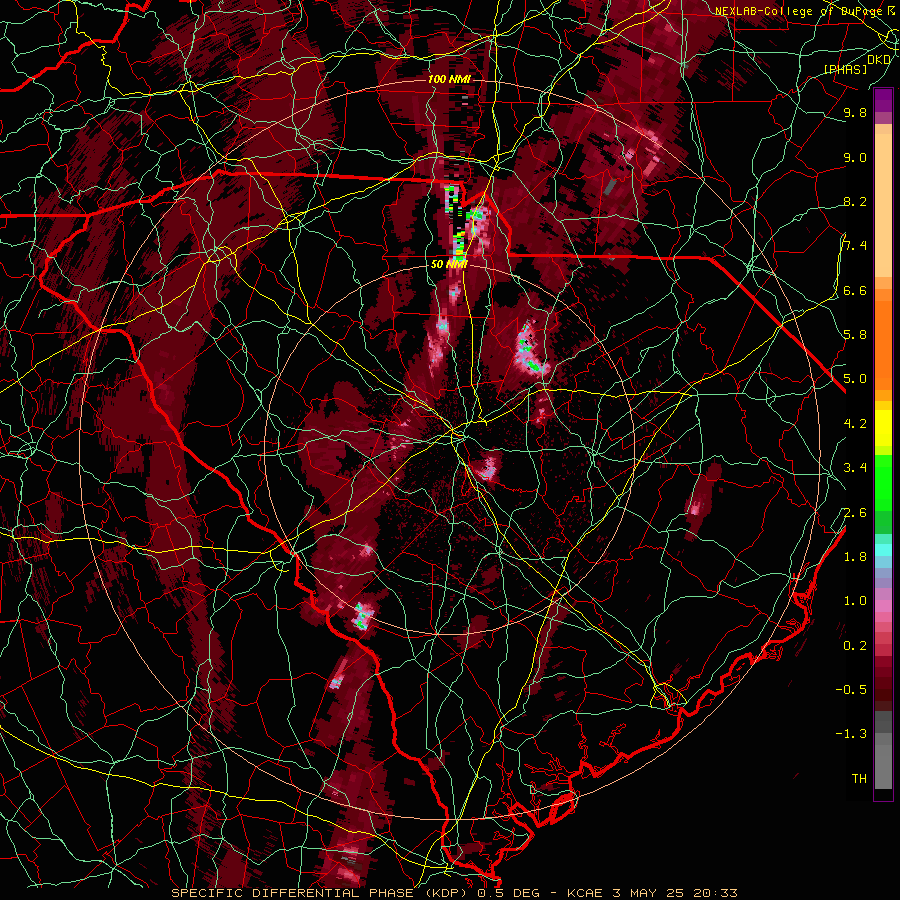Pick the peach band of the color scale
This screenshot has height=900, width=900.
click(883, 207)
